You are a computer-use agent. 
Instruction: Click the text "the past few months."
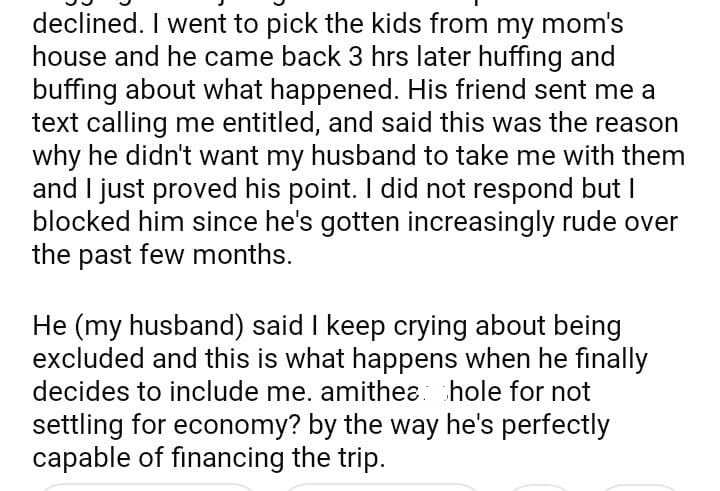162,255
